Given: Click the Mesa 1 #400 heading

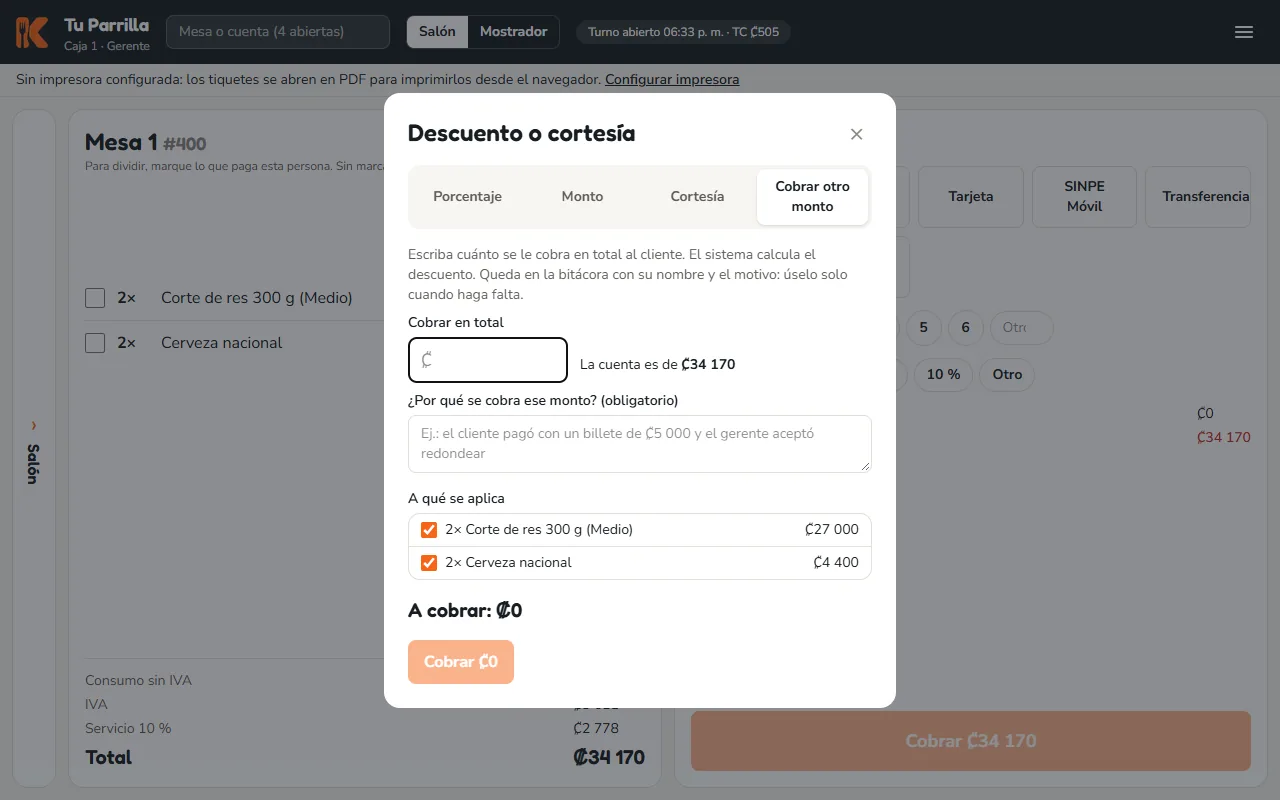Looking at the screenshot, I should click(x=146, y=143).
